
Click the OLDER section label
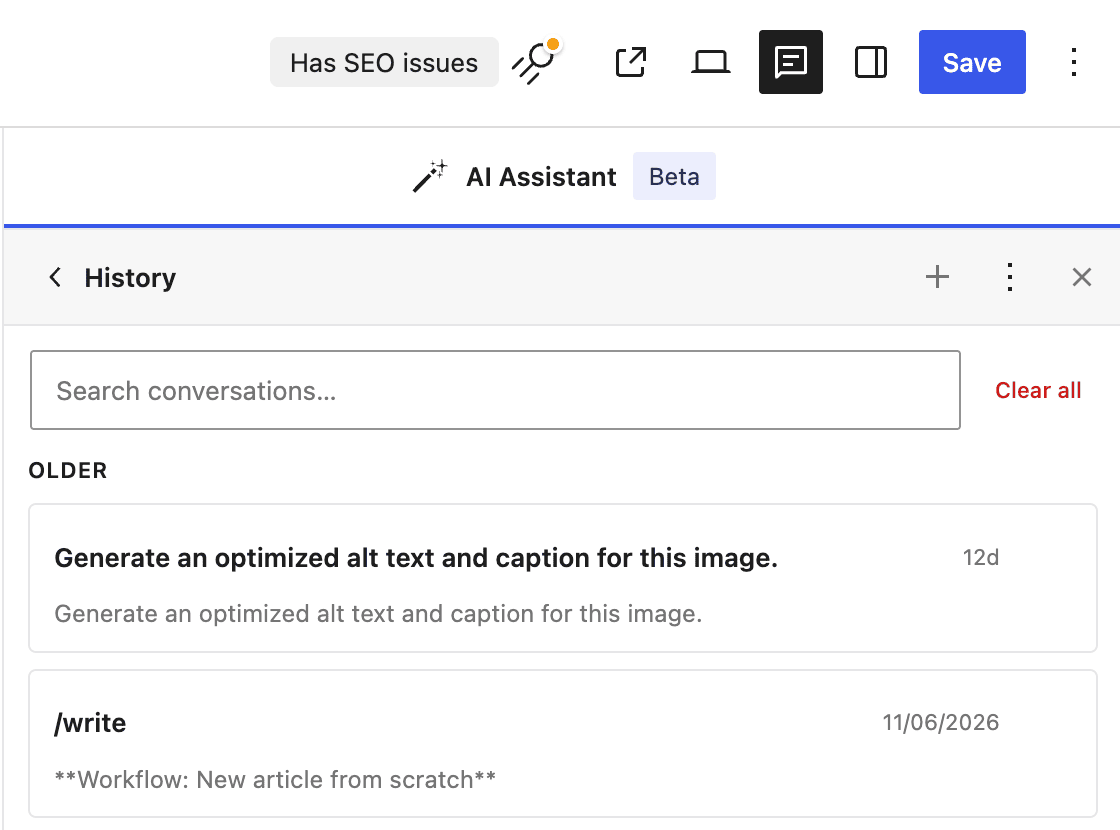(x=68, y=471)
